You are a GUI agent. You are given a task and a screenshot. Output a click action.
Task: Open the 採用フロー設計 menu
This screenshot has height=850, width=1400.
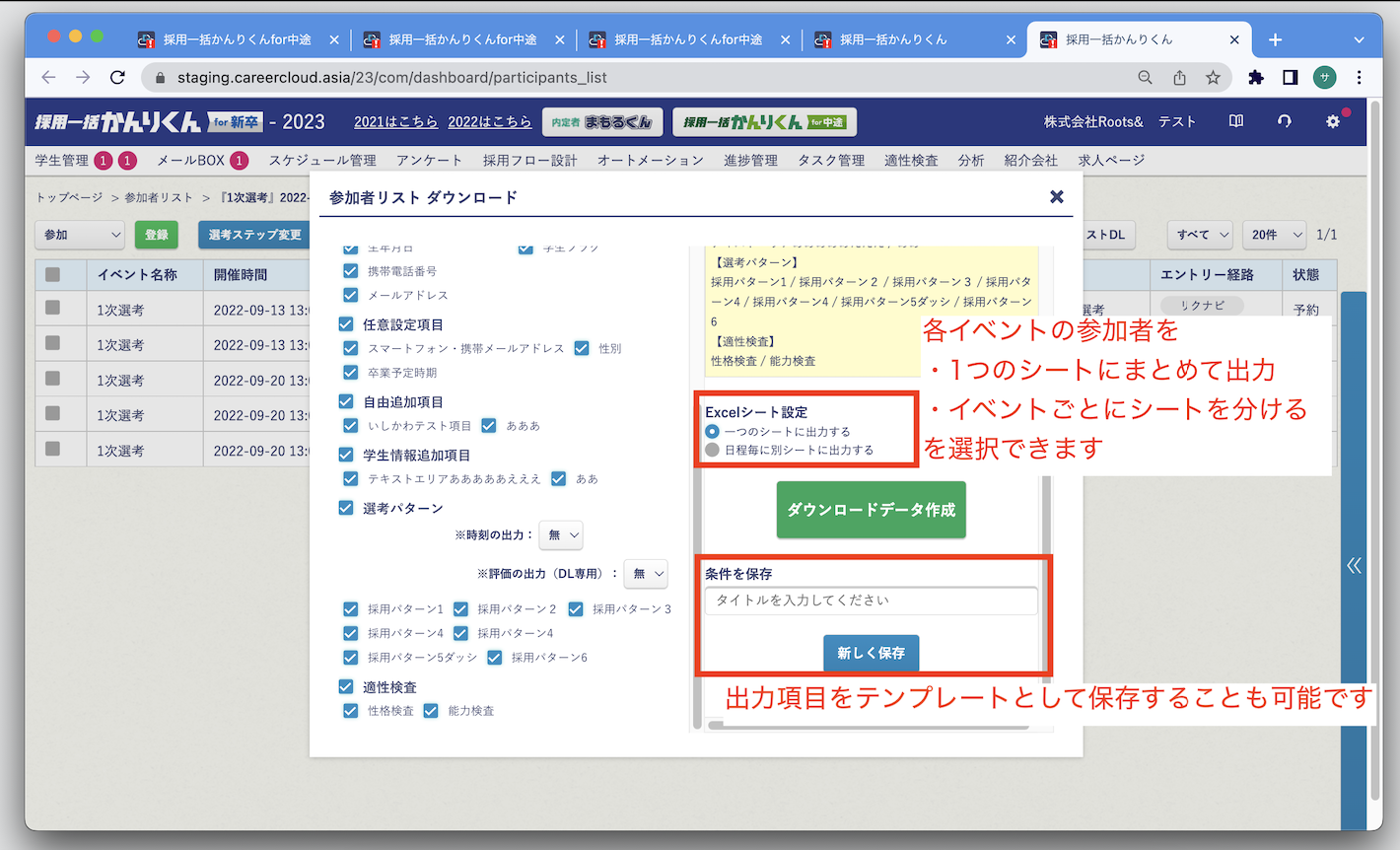[x=529, y=160]
